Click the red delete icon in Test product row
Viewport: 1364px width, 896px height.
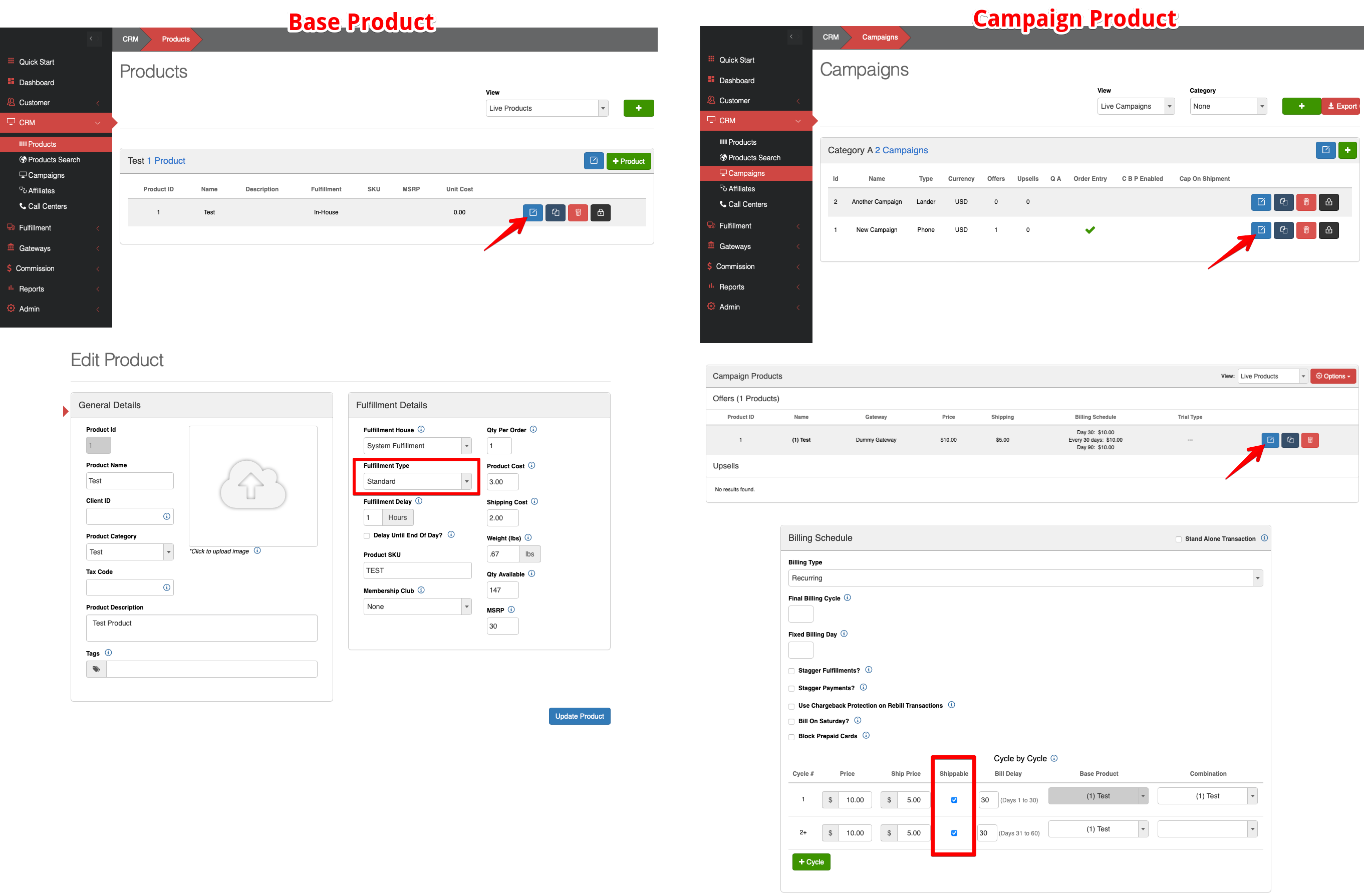578,212
